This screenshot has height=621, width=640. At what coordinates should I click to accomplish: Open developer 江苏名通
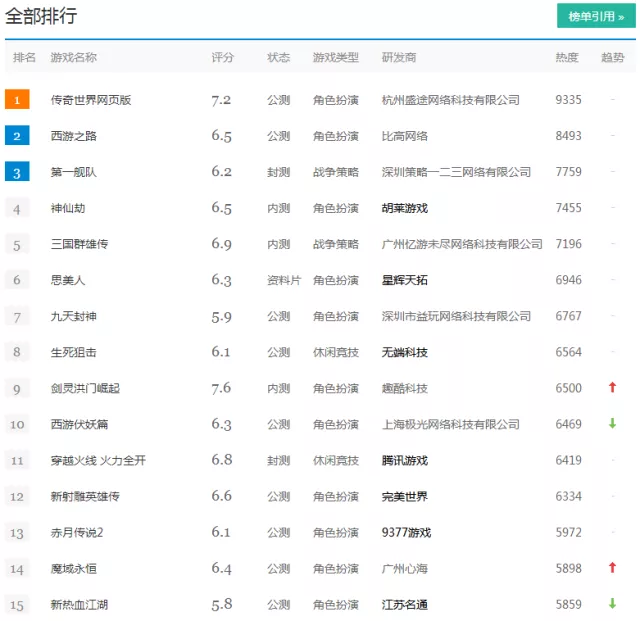[404, 605]
